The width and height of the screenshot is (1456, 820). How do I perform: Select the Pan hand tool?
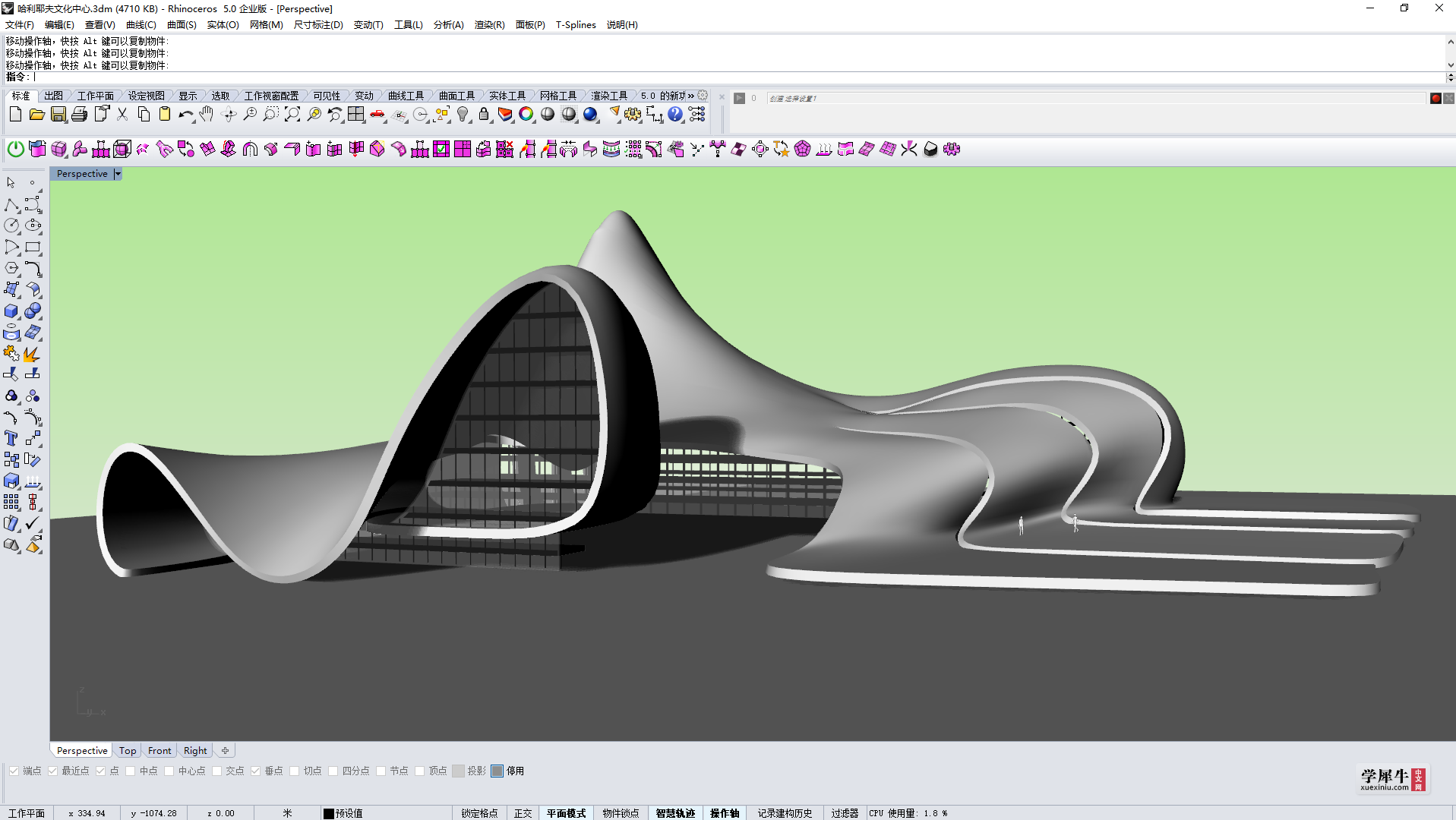coord(207,115)
